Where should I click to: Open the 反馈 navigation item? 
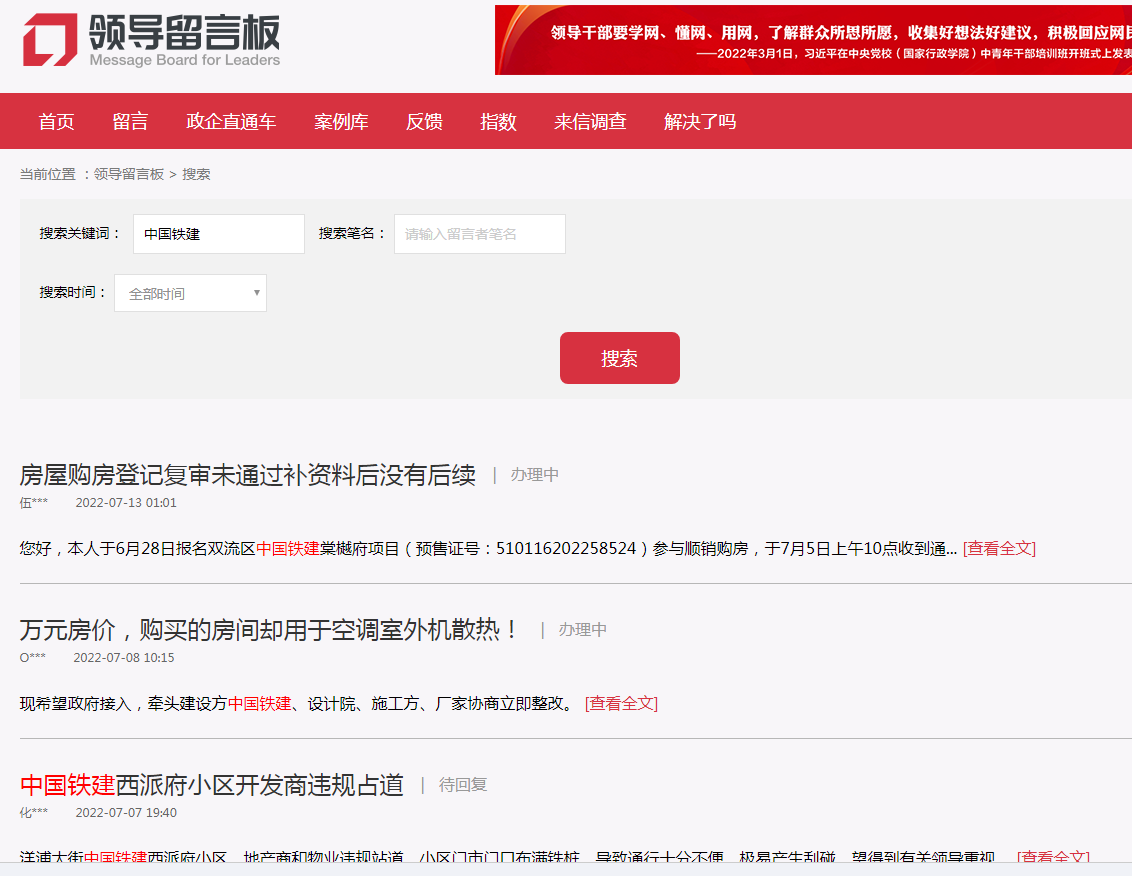click(x=424, y=122)
